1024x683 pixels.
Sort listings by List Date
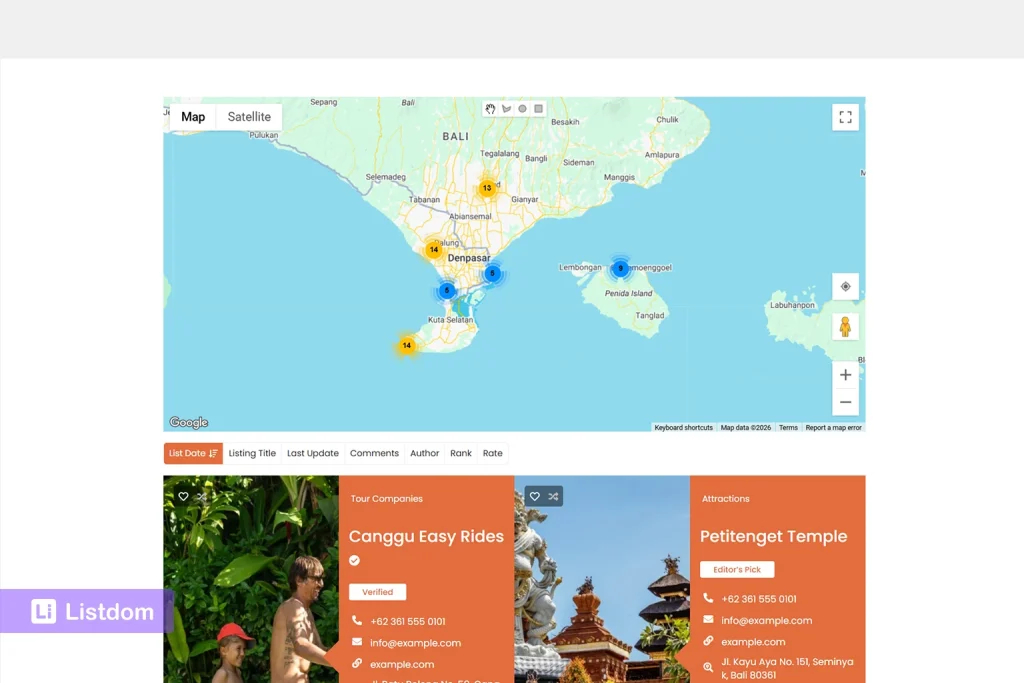(193, 453)
